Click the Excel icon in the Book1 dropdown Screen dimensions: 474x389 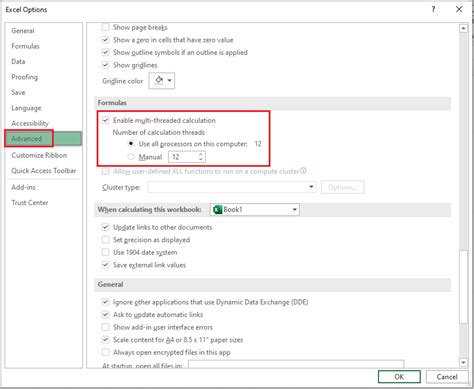point(217,210)
